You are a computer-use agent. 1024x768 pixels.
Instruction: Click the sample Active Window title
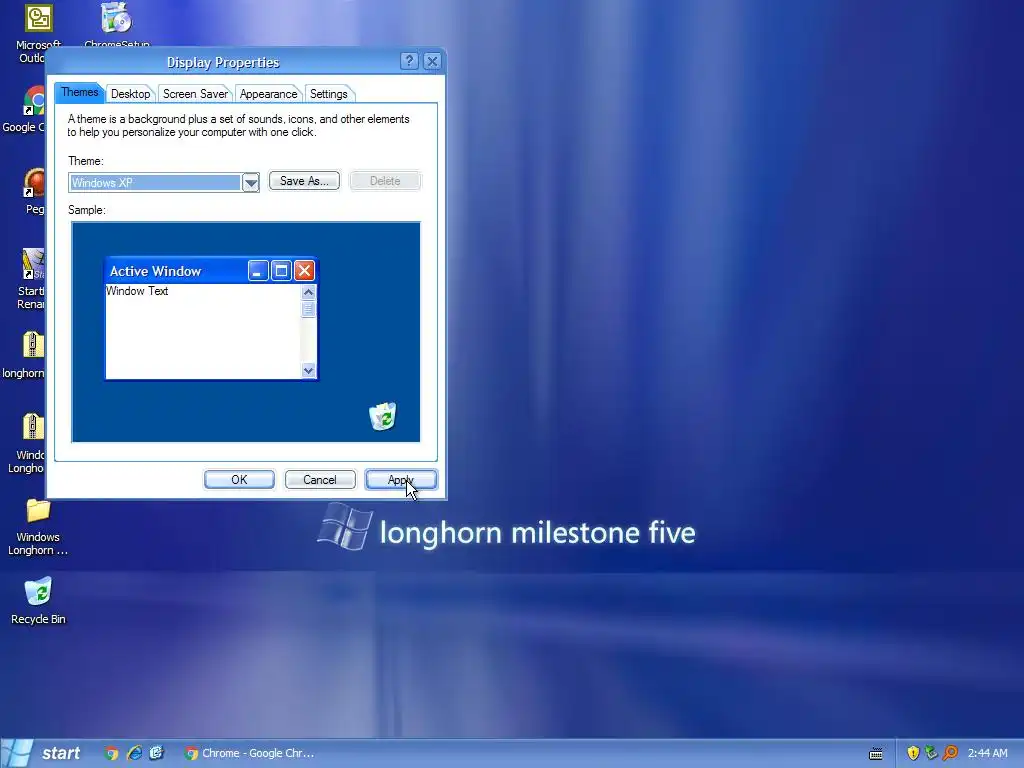pyautogui.click(x=155, y=271)
